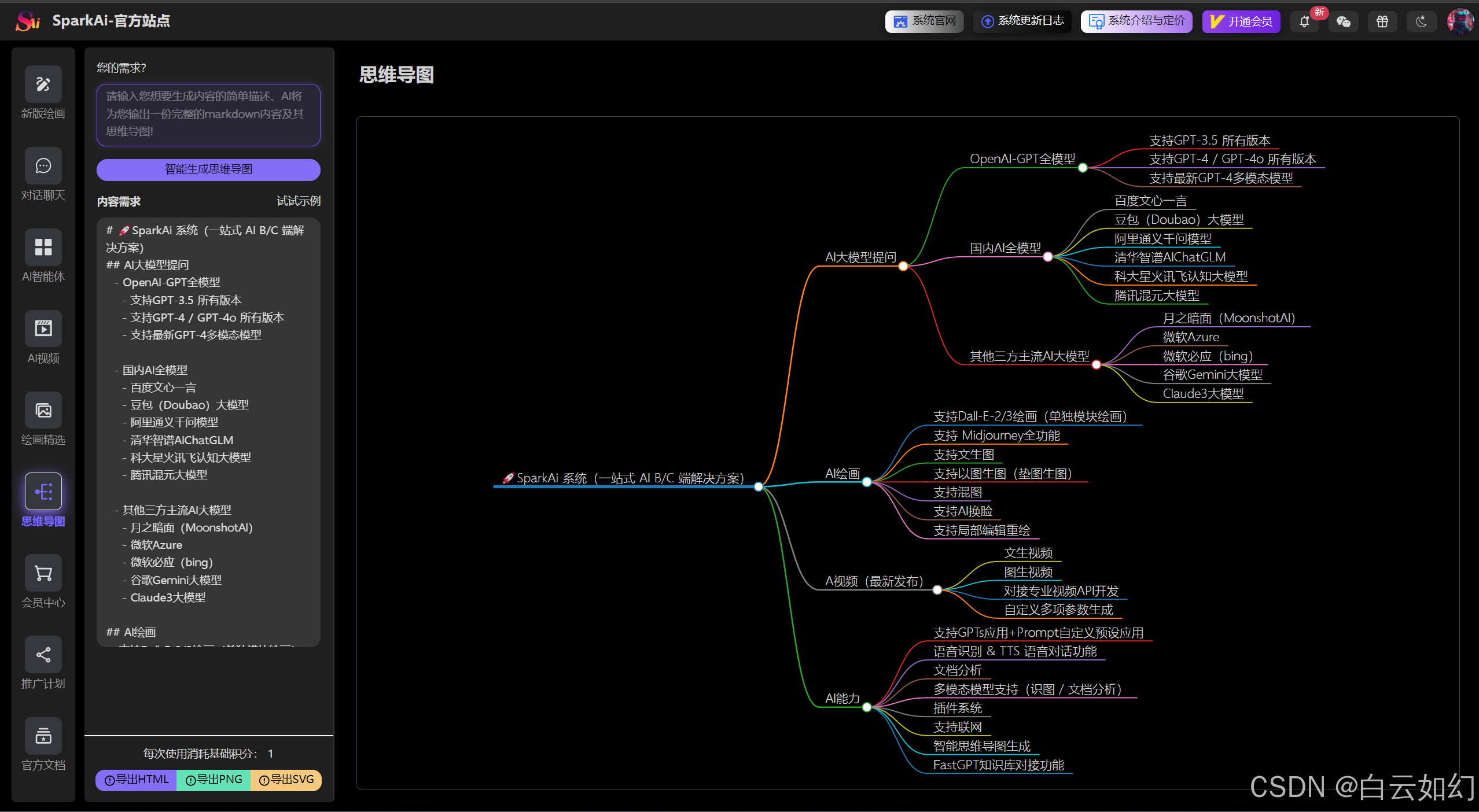Open the 官方文档 sidebar icon
The image size is (1479, 812).
click(x=43, y=736)
